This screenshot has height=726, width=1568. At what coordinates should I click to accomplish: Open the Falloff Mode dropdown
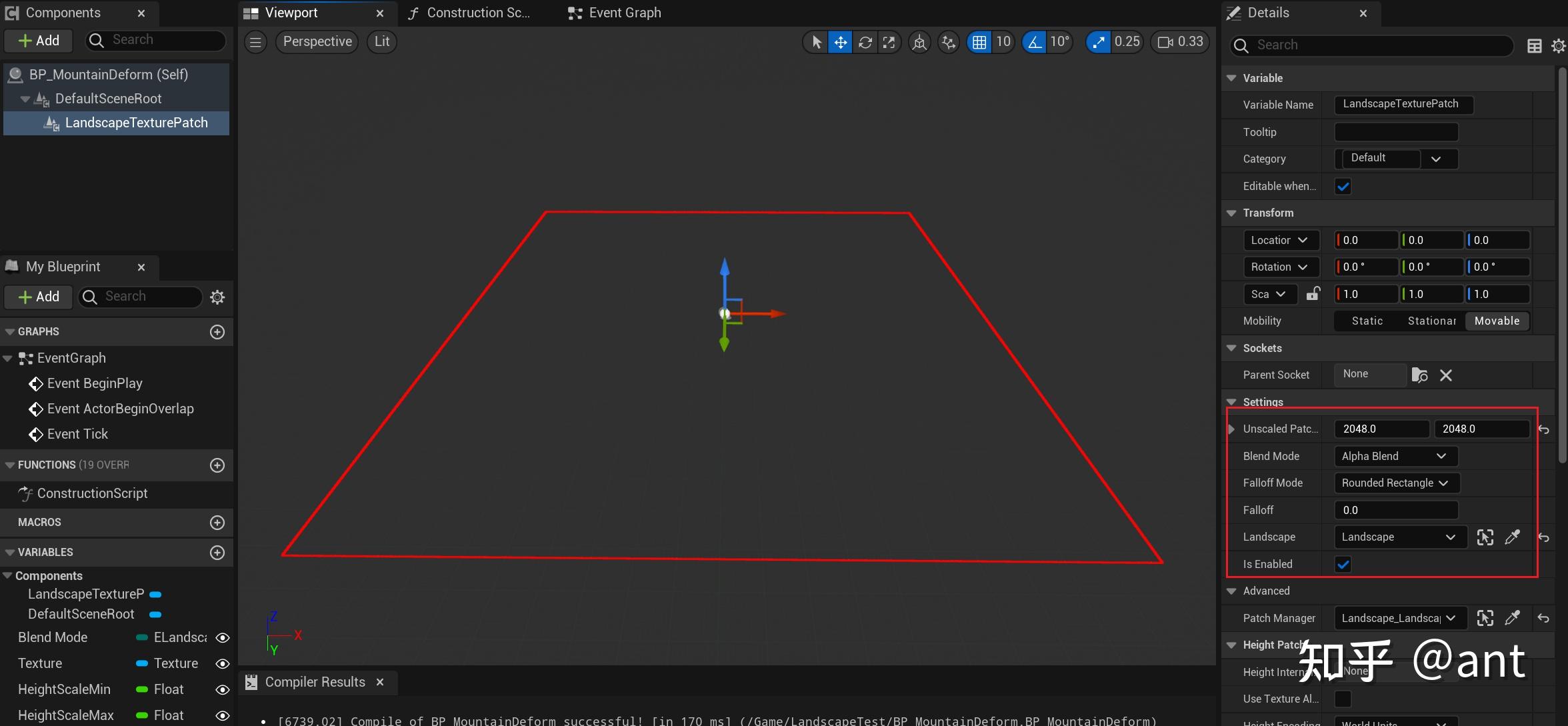(1396, 483)
